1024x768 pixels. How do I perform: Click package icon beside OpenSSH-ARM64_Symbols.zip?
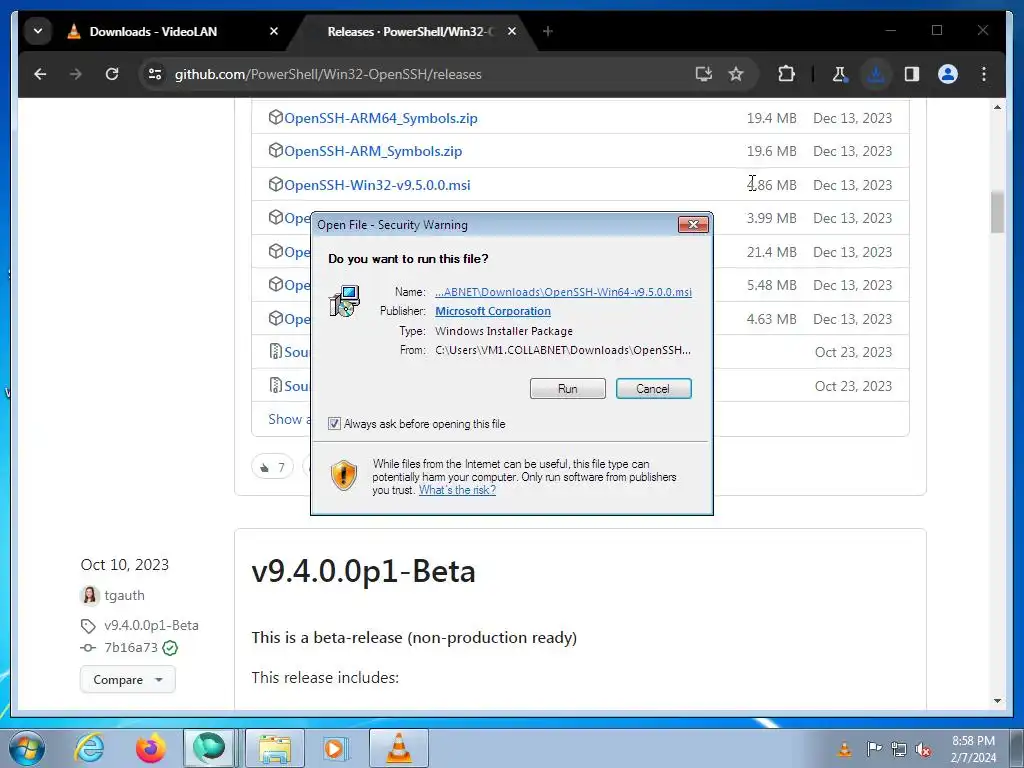click(276, 118)
